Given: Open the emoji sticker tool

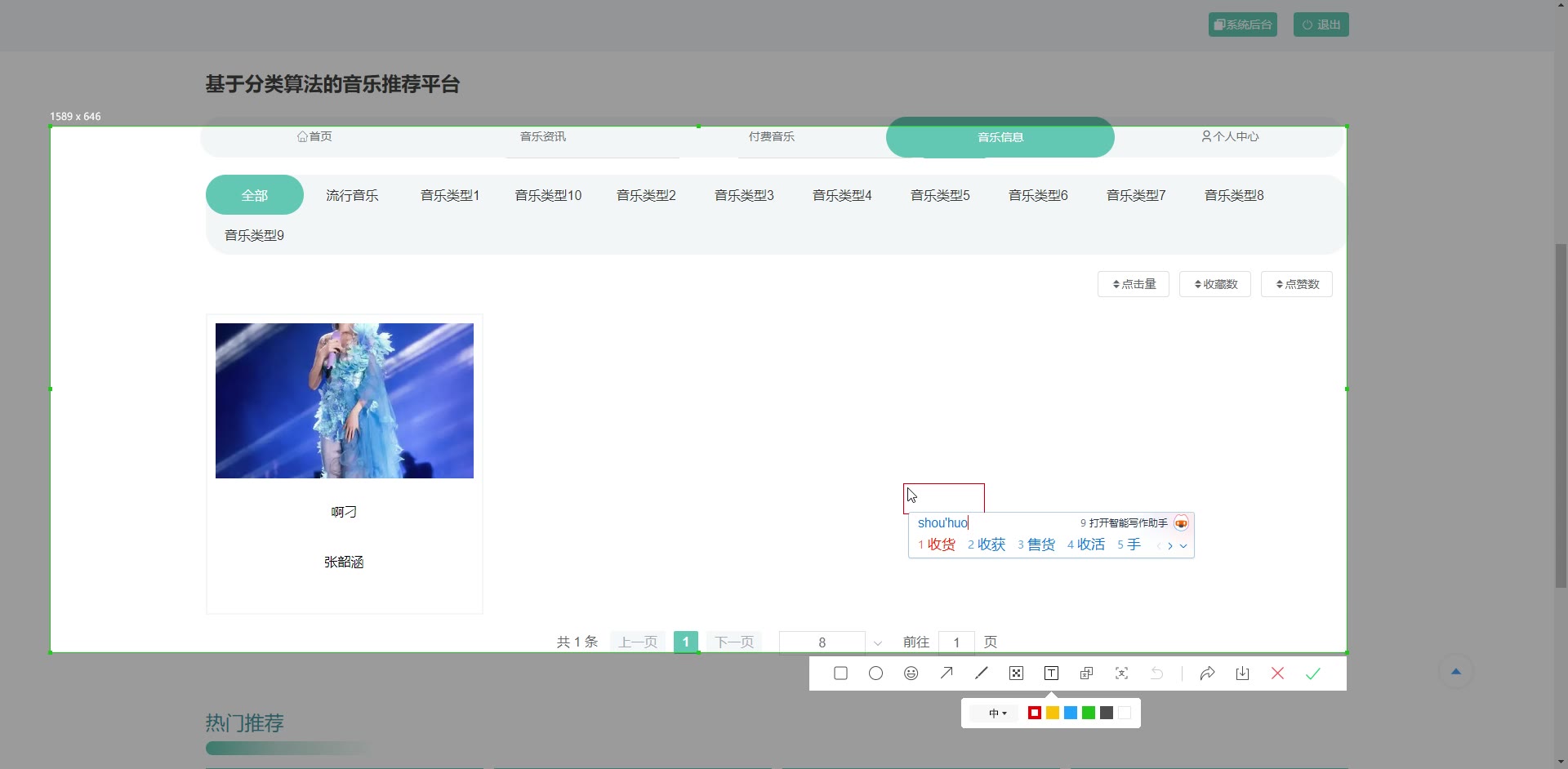Looking at the screenshot, I should pyautogui.click(x=911, y=673).
